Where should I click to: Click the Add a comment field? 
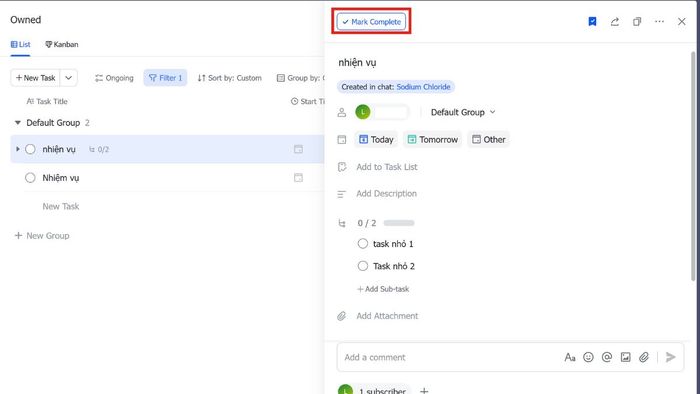pos(449,357)
